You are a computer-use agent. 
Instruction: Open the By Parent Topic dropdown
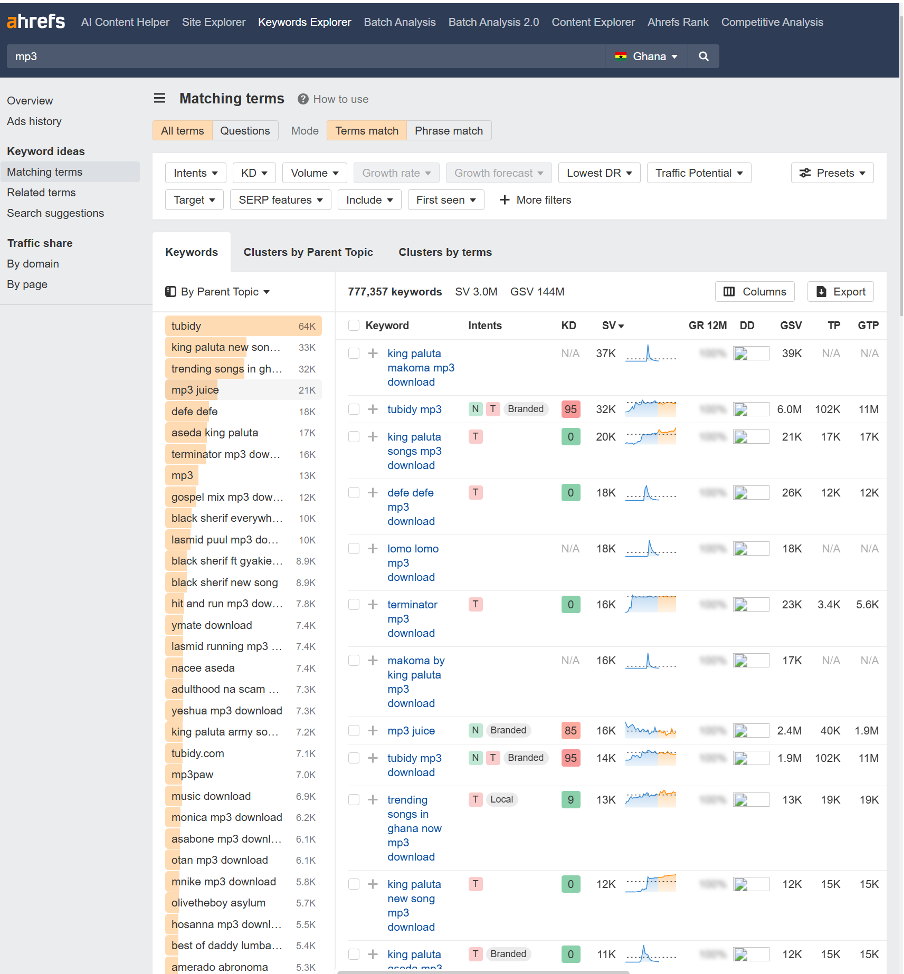(x=218, y=292)
